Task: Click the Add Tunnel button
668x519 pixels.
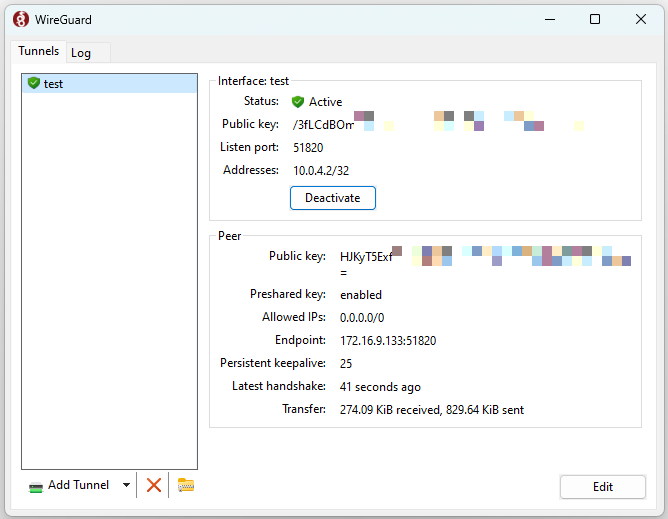Action: pos(69,485)
